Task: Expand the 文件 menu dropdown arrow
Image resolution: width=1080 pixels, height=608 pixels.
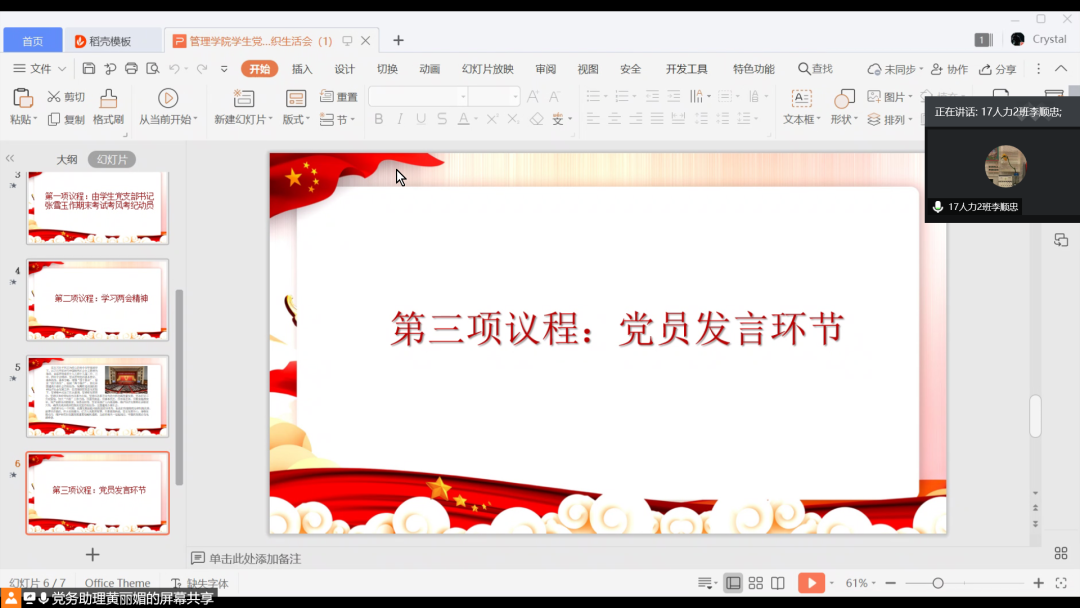Action: point(62,69)
